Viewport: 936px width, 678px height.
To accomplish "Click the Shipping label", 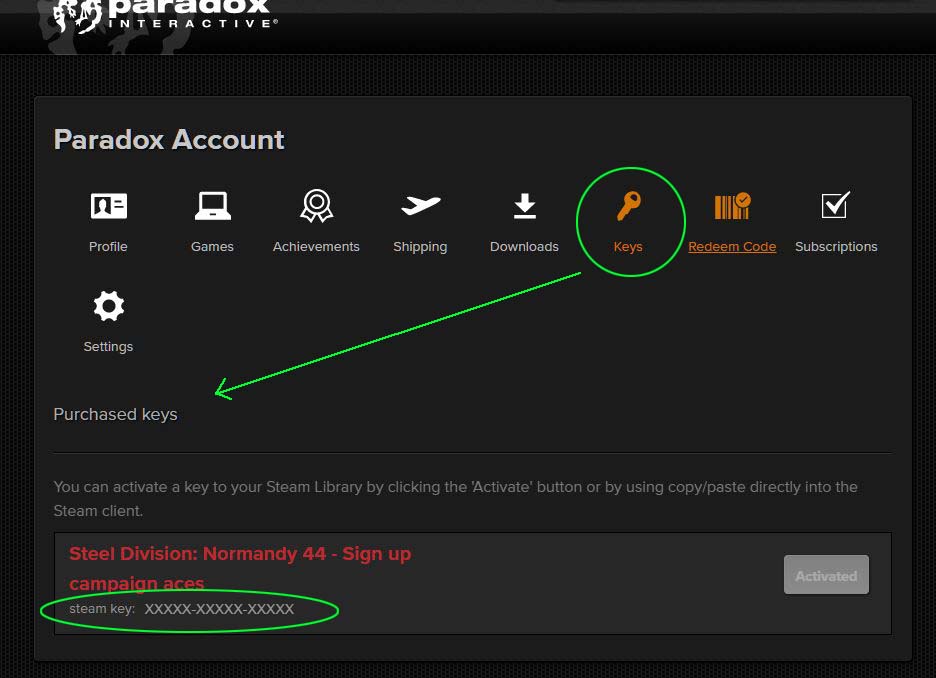I will pyautogui.click(x=420, y=247).
